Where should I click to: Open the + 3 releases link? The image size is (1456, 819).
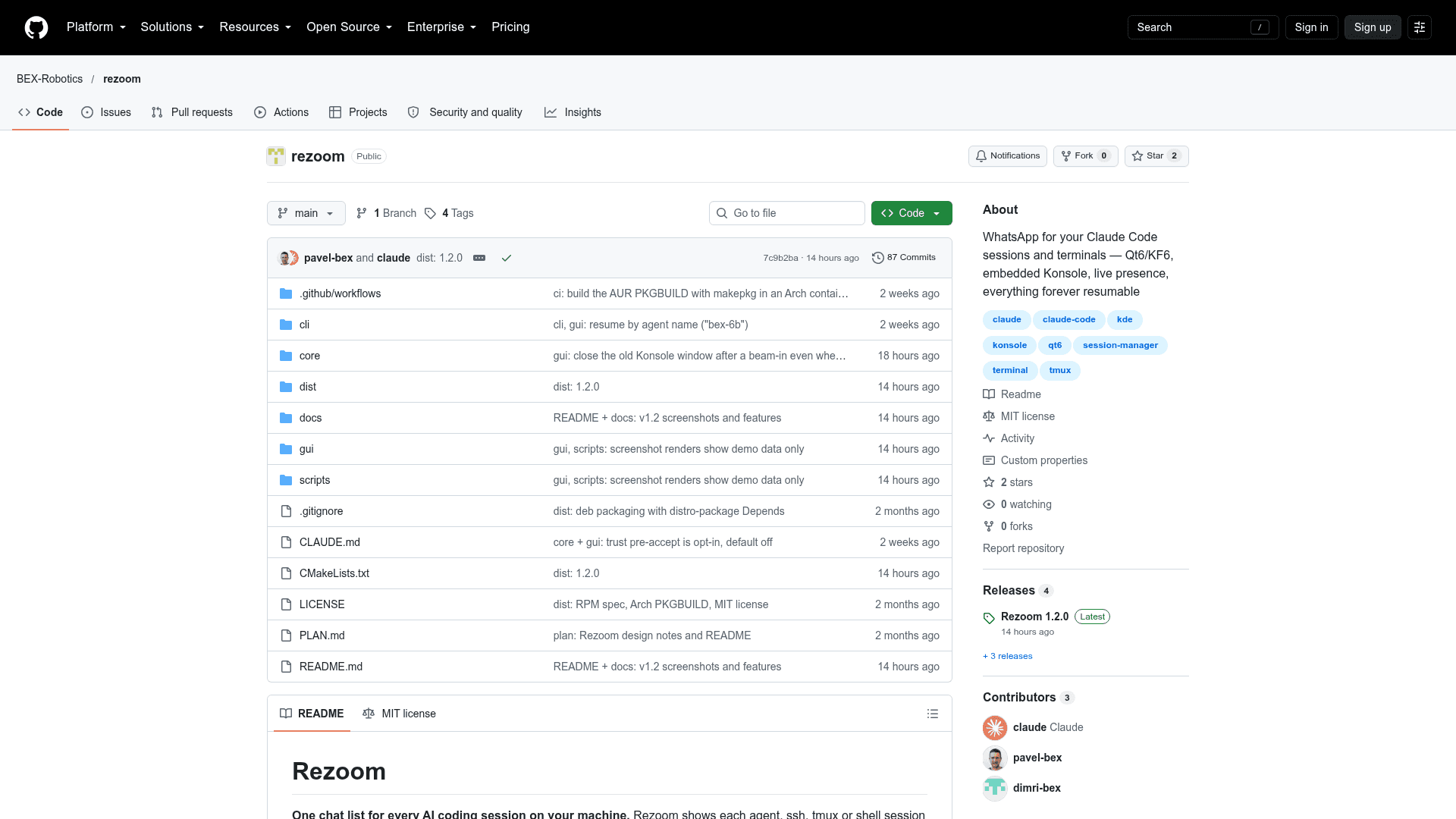point(1008,656)
